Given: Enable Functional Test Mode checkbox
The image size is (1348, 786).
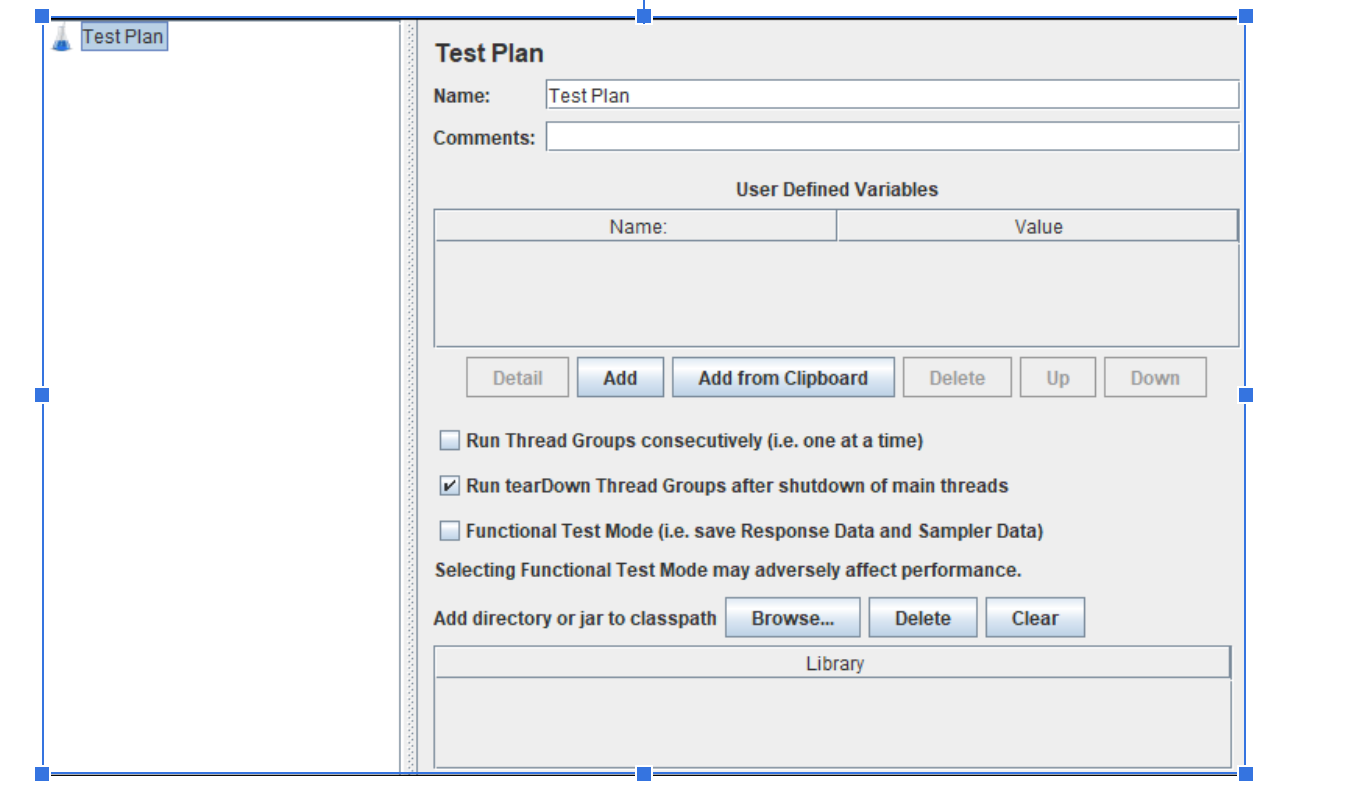Looking at the screenshot, I should [x=450, y=531].
